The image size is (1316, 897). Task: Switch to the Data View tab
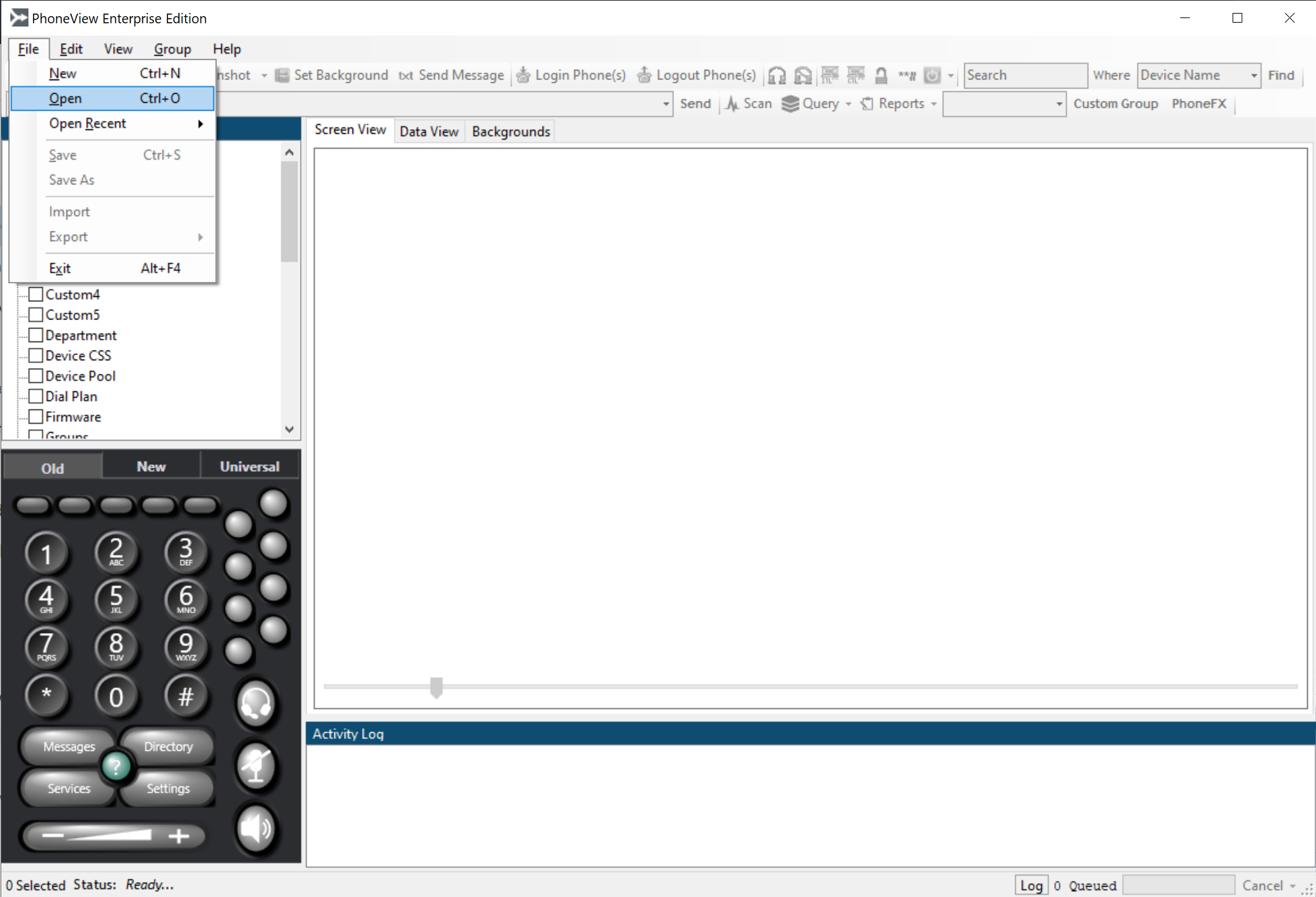429,131
